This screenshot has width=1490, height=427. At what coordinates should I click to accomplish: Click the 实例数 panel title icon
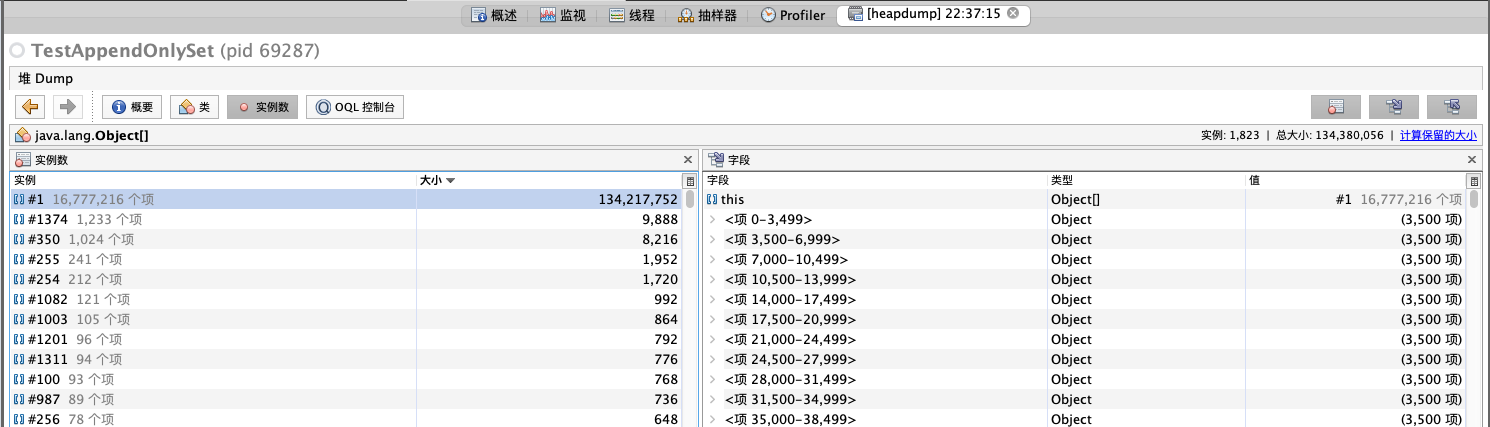coord(23,160)
